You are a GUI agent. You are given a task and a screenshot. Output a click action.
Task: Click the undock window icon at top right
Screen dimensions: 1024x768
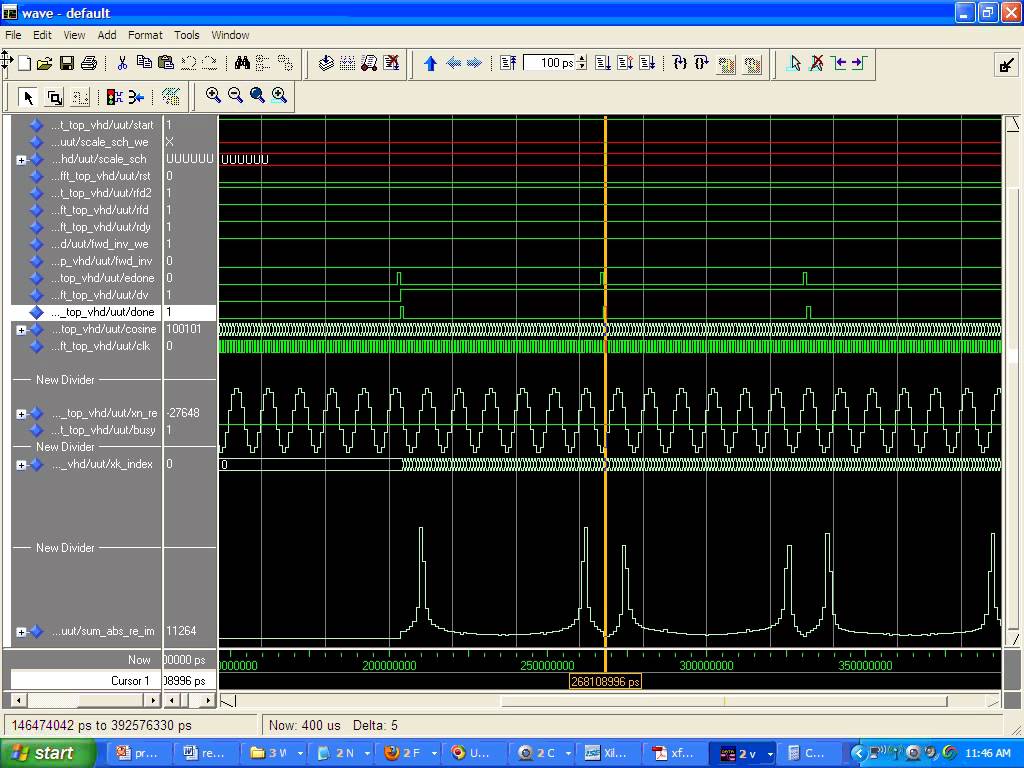pyautogui.click(x=1006, y=65)
